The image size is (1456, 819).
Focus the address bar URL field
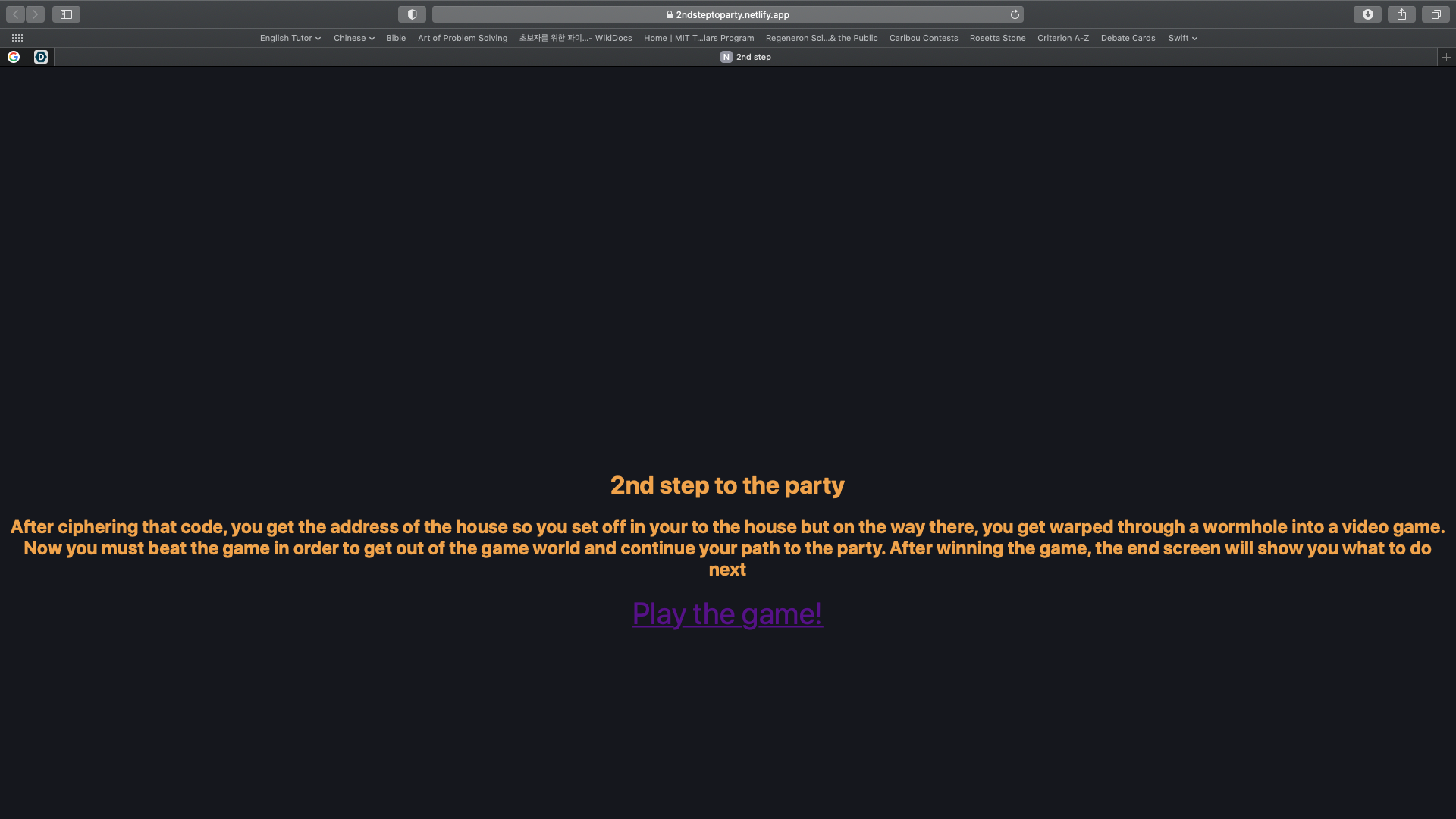727,14
